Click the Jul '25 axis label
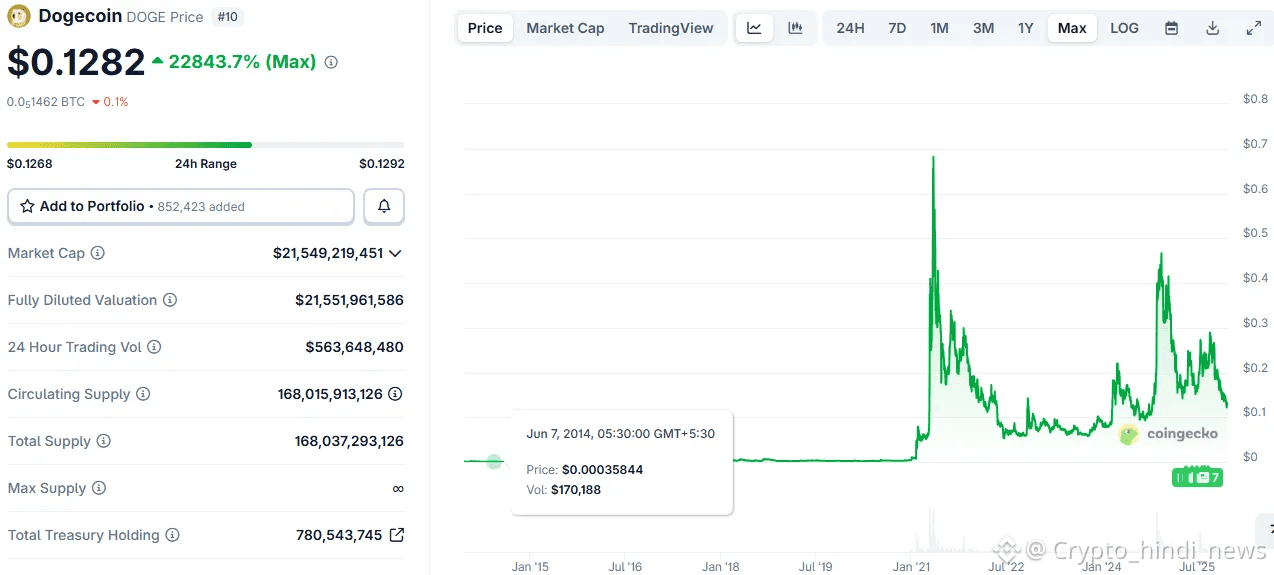The width and height of the screenshot is (1274, 575). [x=1195, y=567]
